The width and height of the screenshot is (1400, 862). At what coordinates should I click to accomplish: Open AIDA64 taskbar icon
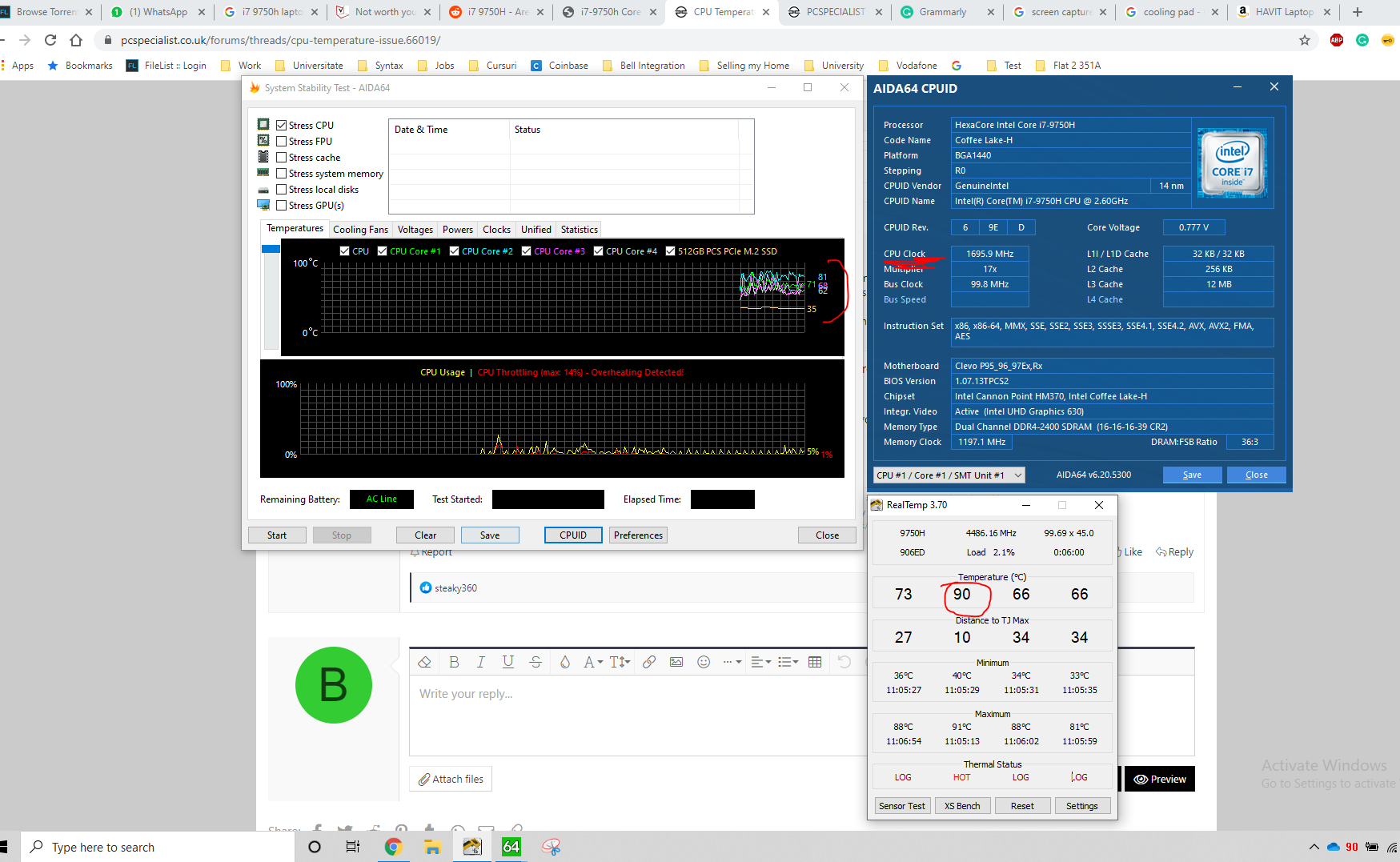point(511,847)
